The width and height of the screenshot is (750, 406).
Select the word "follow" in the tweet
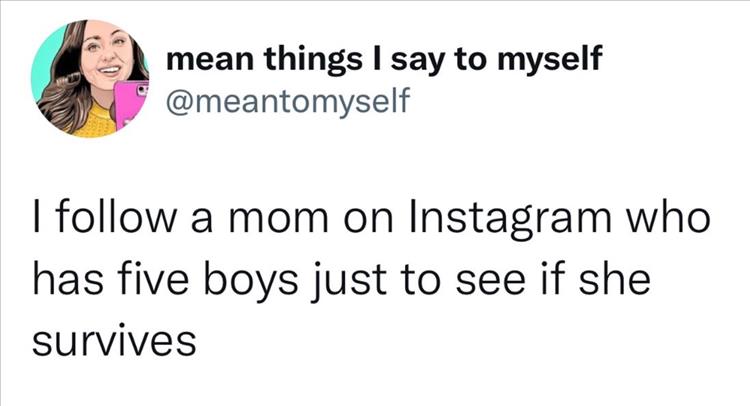[x=105, y=218]
